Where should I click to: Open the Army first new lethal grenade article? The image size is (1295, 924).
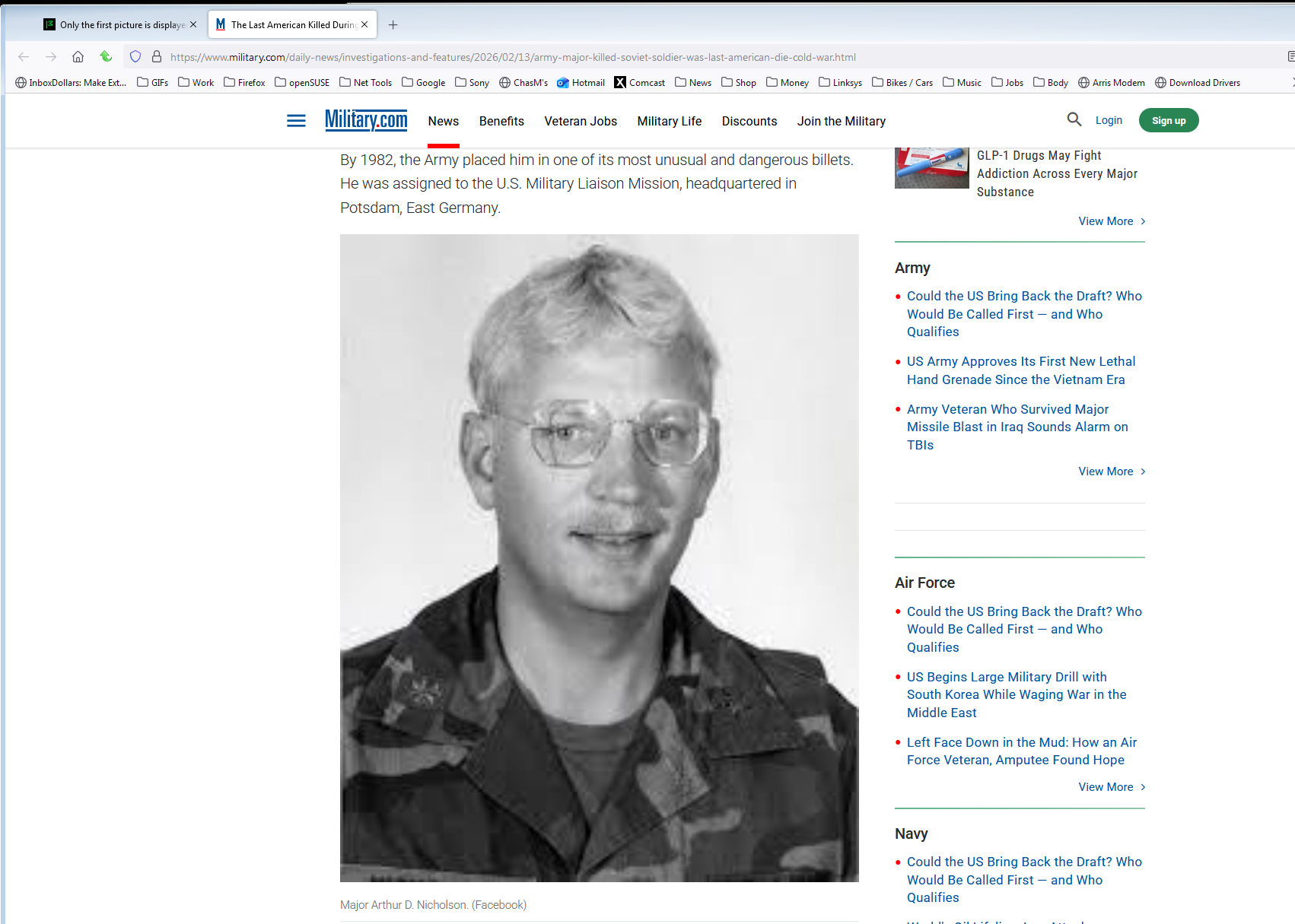click(x=1020, y=370)
